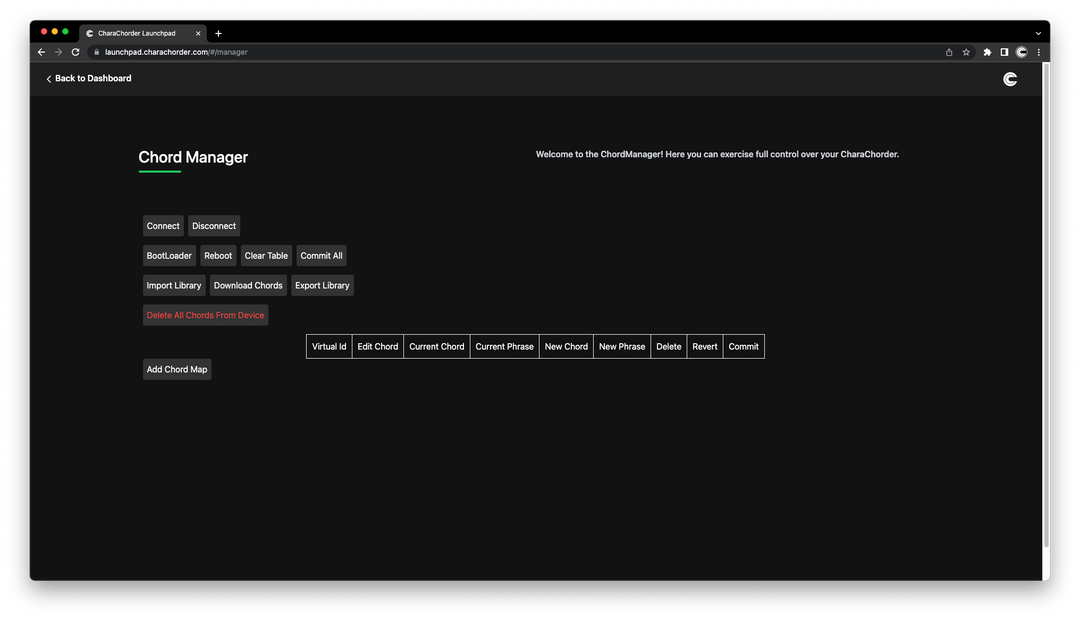This screenshot has height=620, width=1080.
Task: Click the BootLoader button
Action: tap(169, 256)
